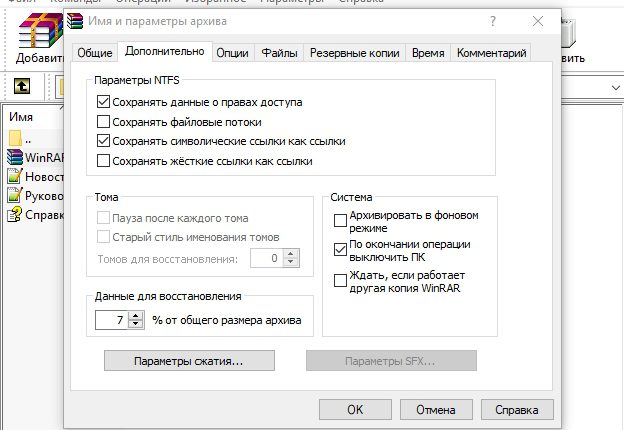Increase recovery data percentage with up arrow
The width and height of the screenshot is (624, 430).
(x=136, y=315)
